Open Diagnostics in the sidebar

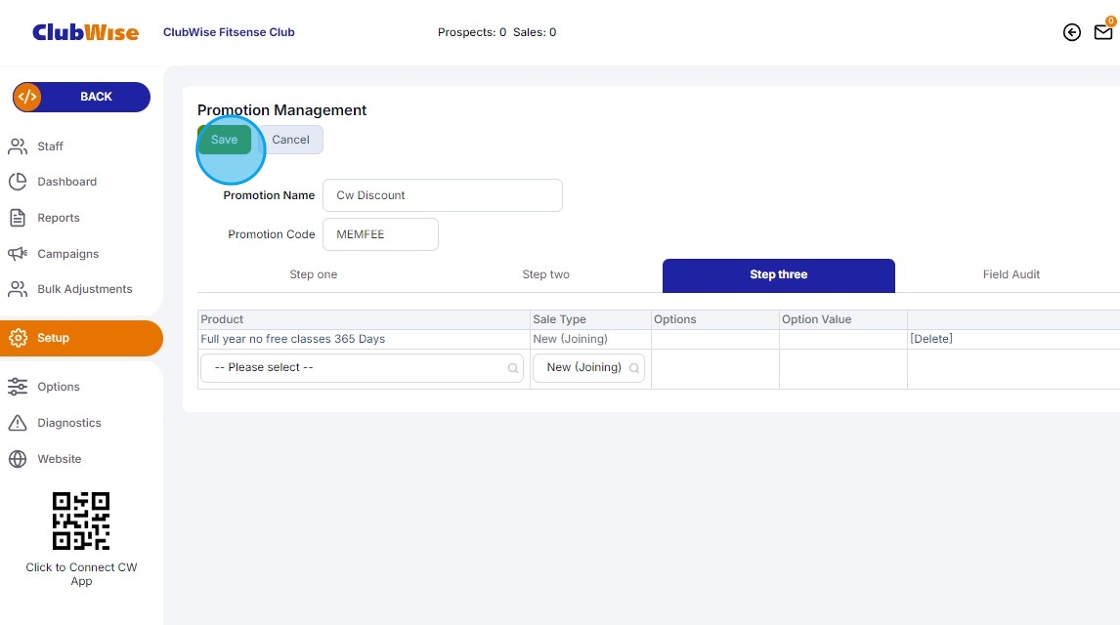(x=69, y=423)
